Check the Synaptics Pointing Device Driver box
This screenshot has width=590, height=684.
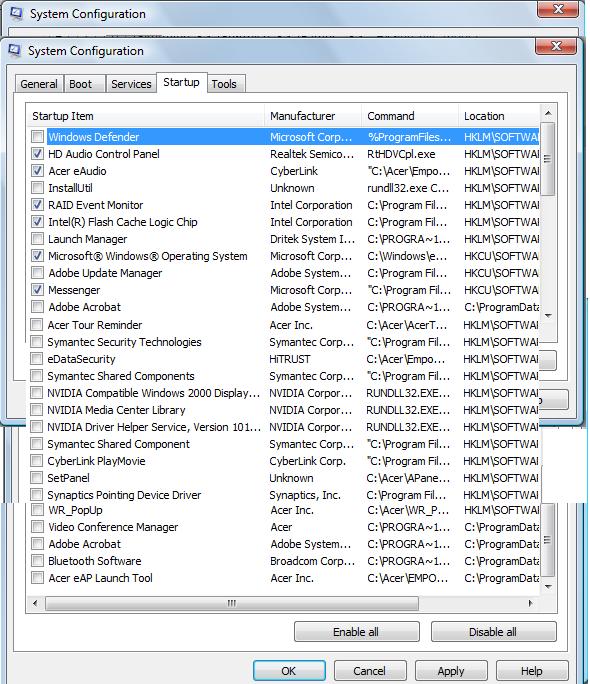pos(37,495)
